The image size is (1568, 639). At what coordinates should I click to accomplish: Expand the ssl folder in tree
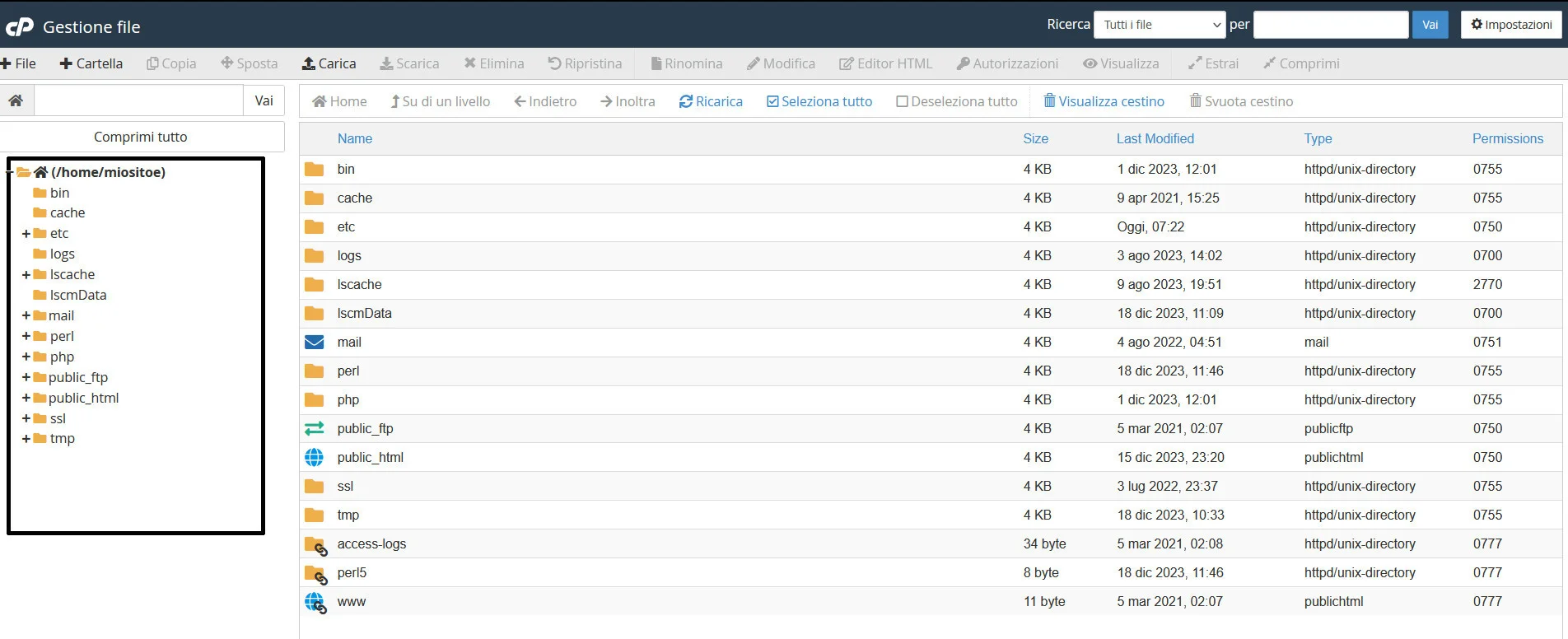pyautogui.click(x=26, y=418)
